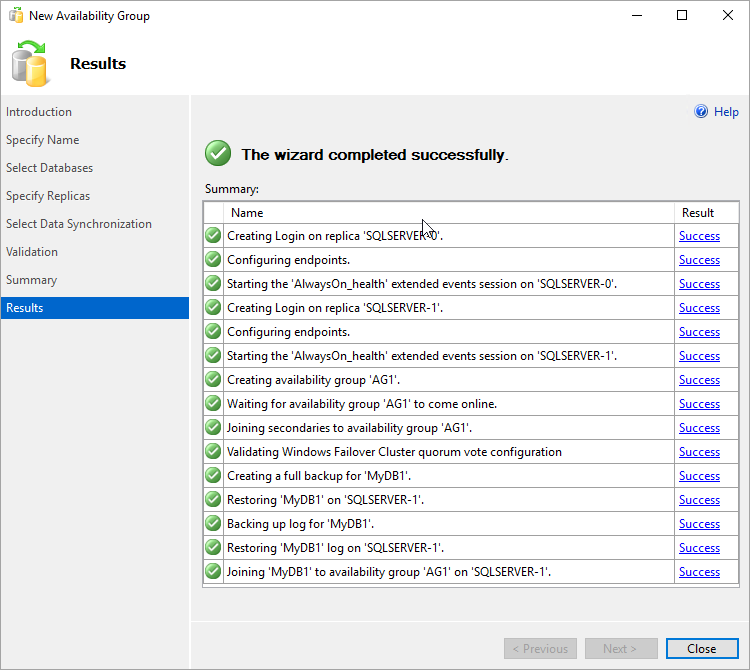Image resolution: width=750 pixels, height=670 pixels.
Task: Click the large green wizard completed checkmark
Action: (218, 154)
